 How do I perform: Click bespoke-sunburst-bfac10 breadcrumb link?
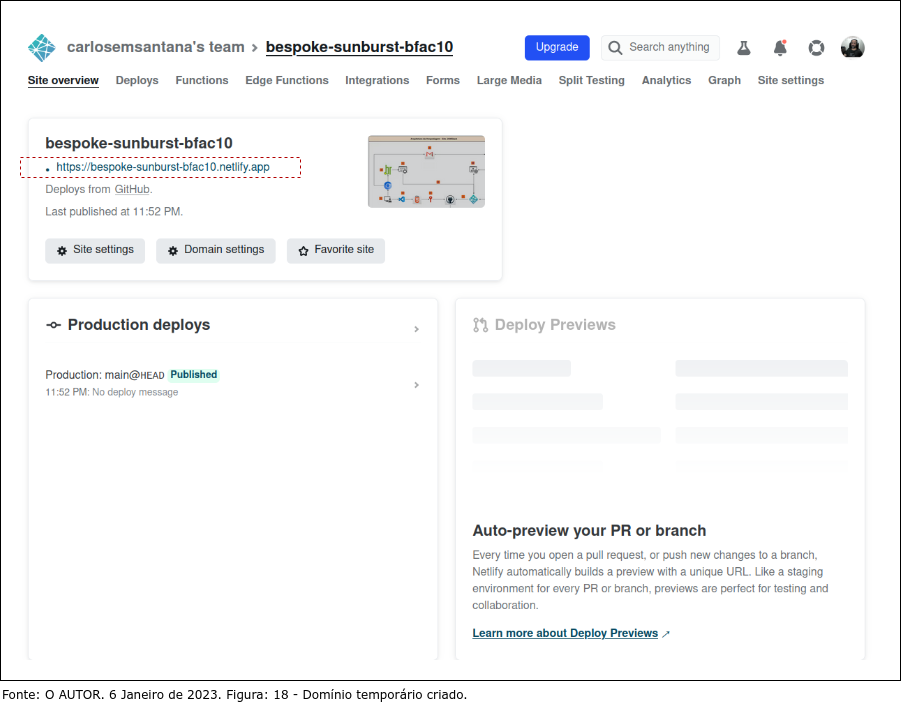[359, 47]
